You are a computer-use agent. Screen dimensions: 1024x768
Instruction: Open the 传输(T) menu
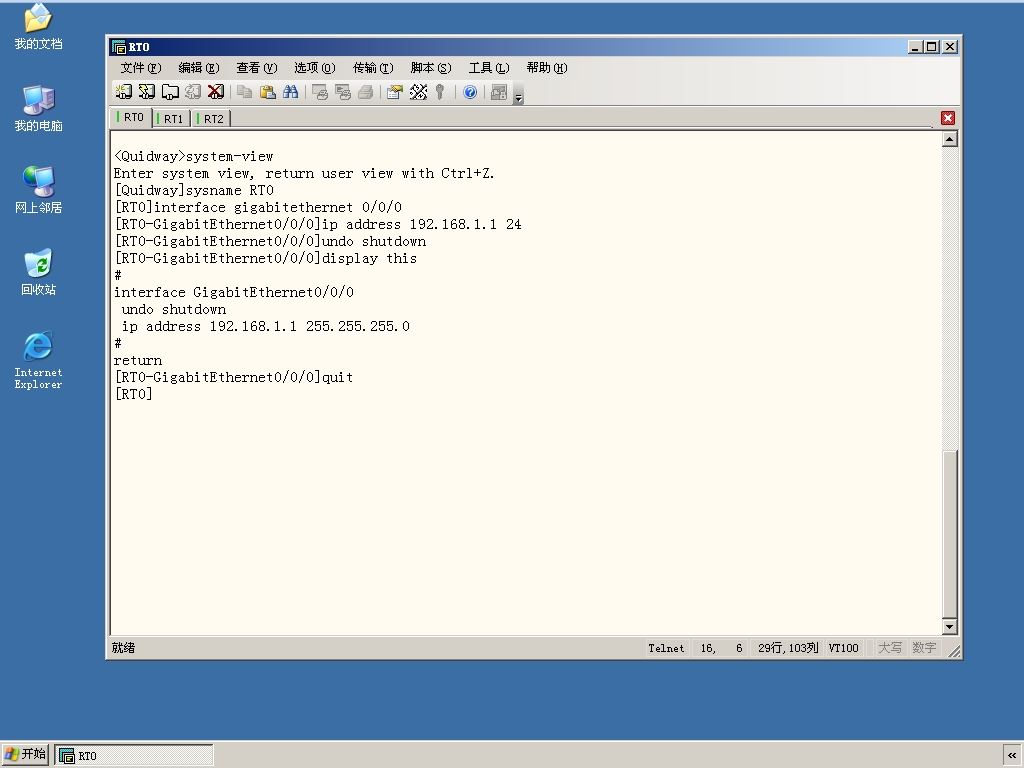[373, 68]
